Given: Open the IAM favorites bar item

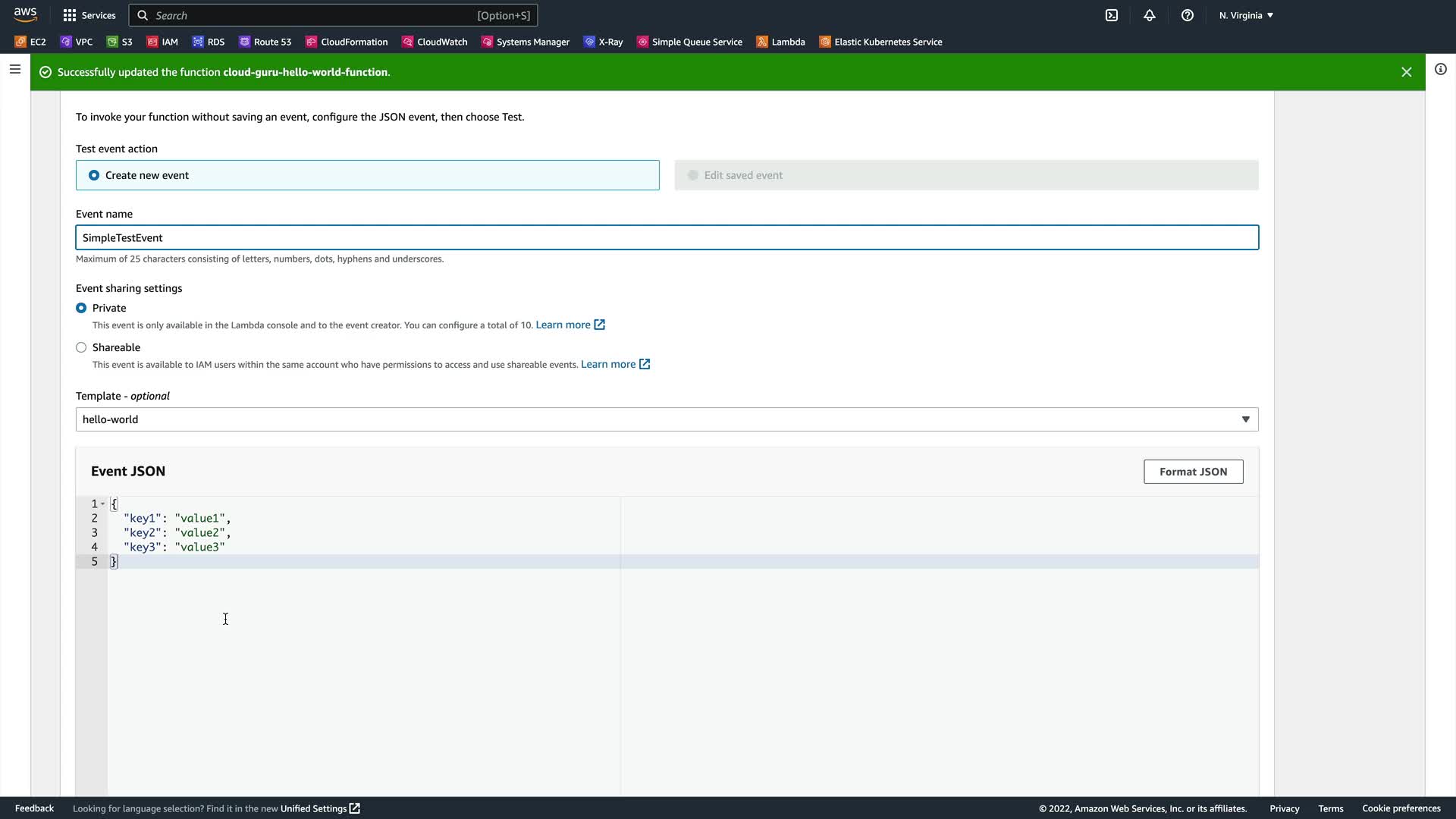Looking at the screenshot, I should coord(162,42).
